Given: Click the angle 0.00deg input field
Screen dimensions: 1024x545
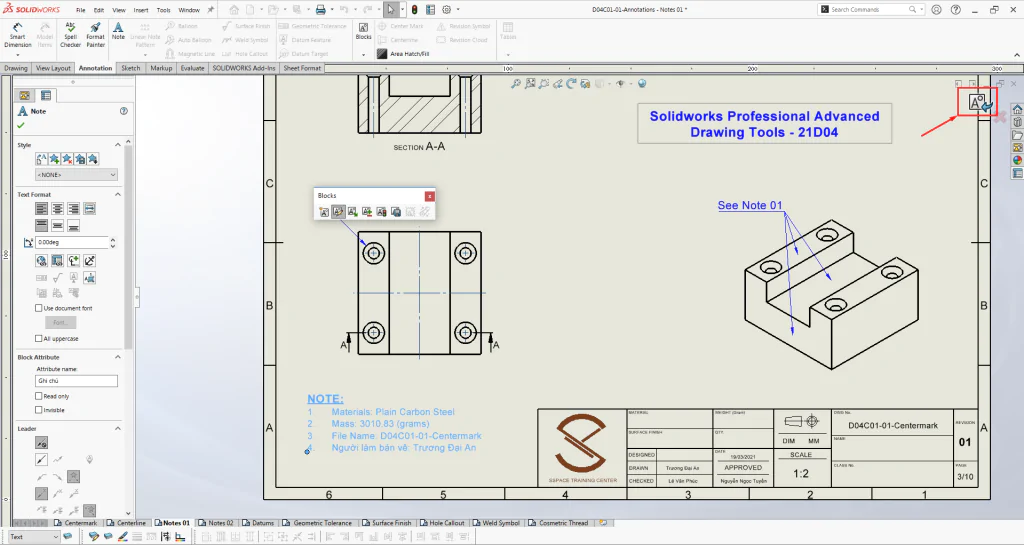Looking at the screenshot, I should tap(72, 242).
